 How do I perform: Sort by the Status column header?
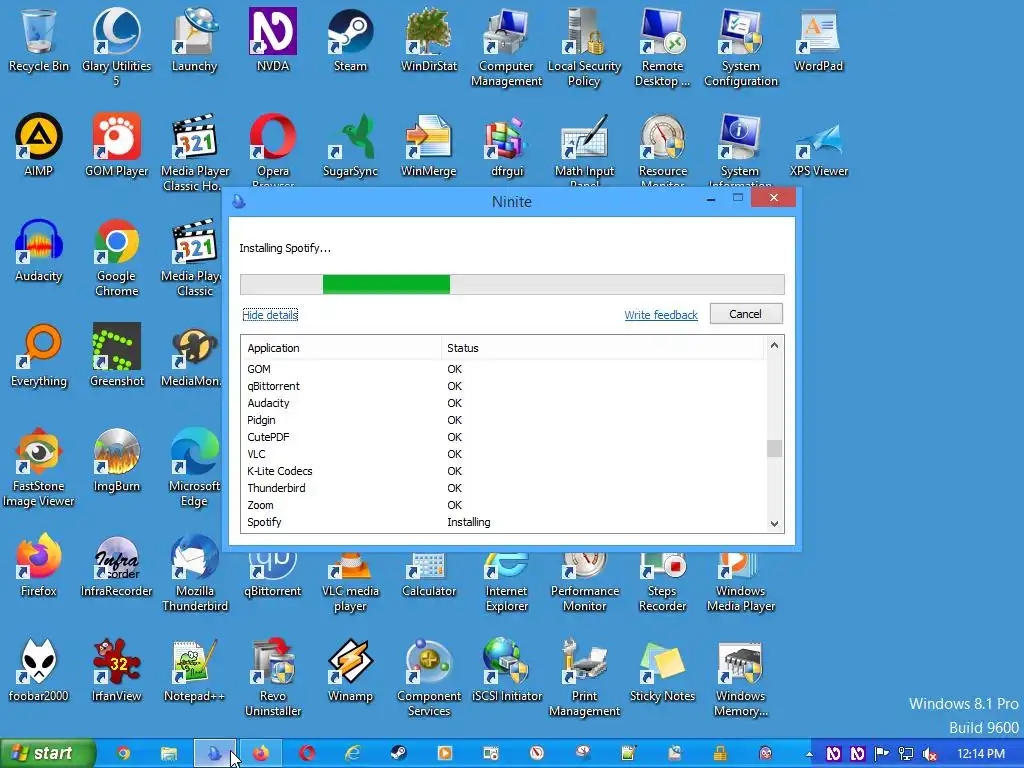602,348
